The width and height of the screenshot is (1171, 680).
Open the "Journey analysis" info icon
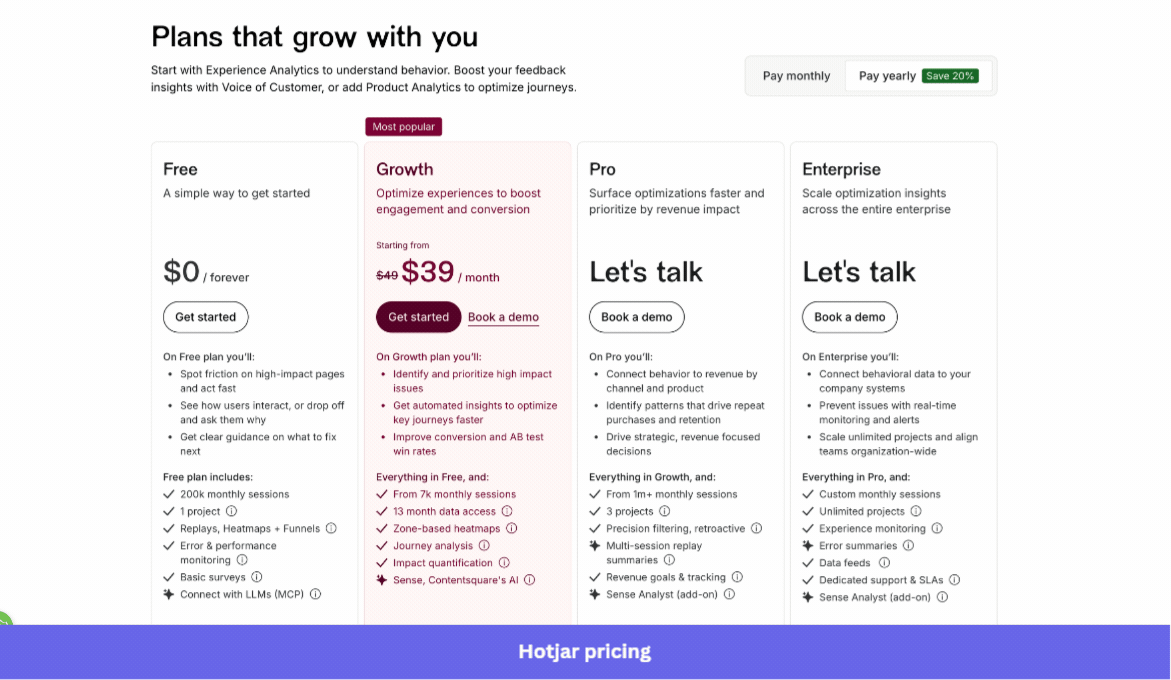pos(485,545)
